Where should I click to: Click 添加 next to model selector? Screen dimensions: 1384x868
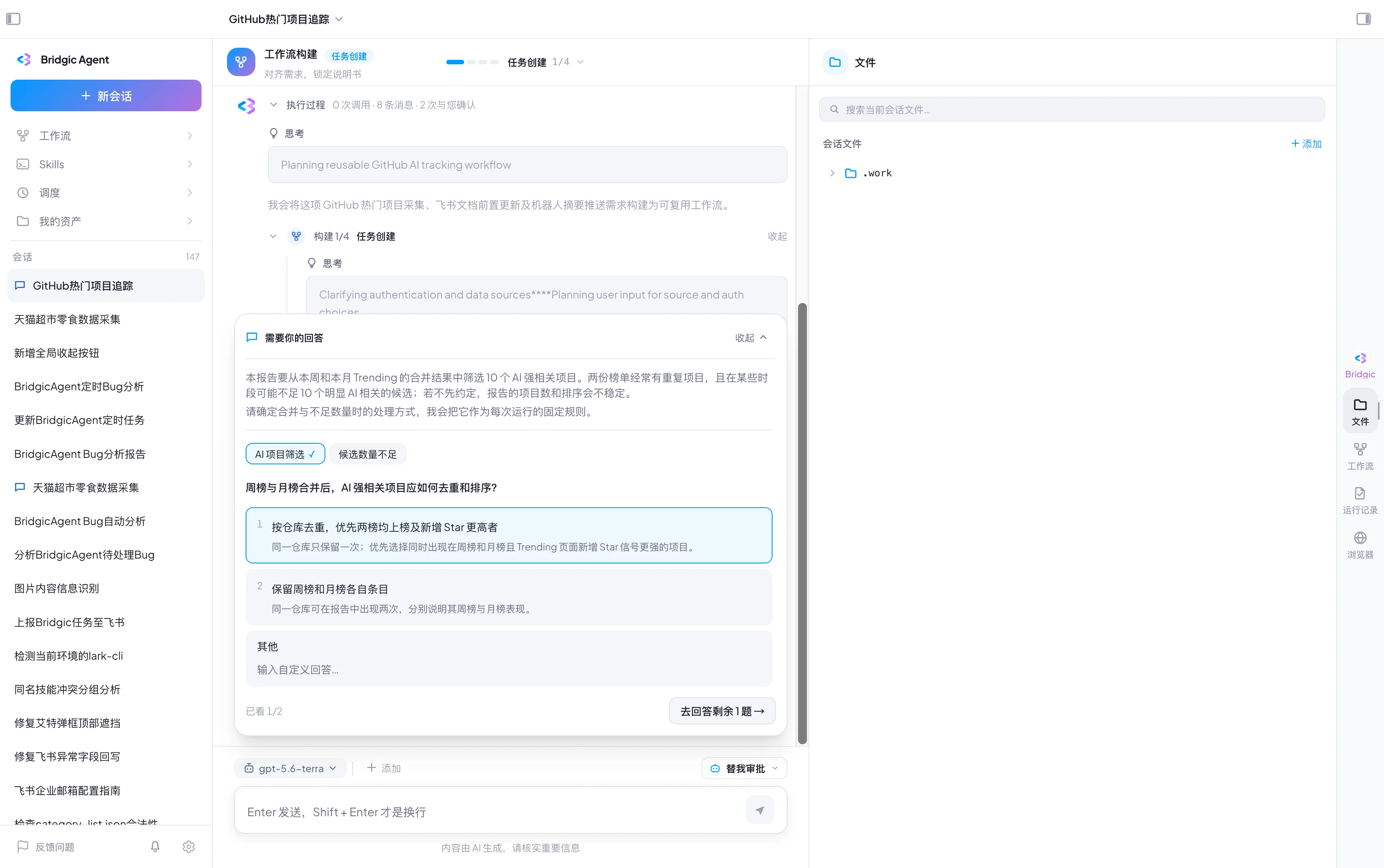[384, 768]
